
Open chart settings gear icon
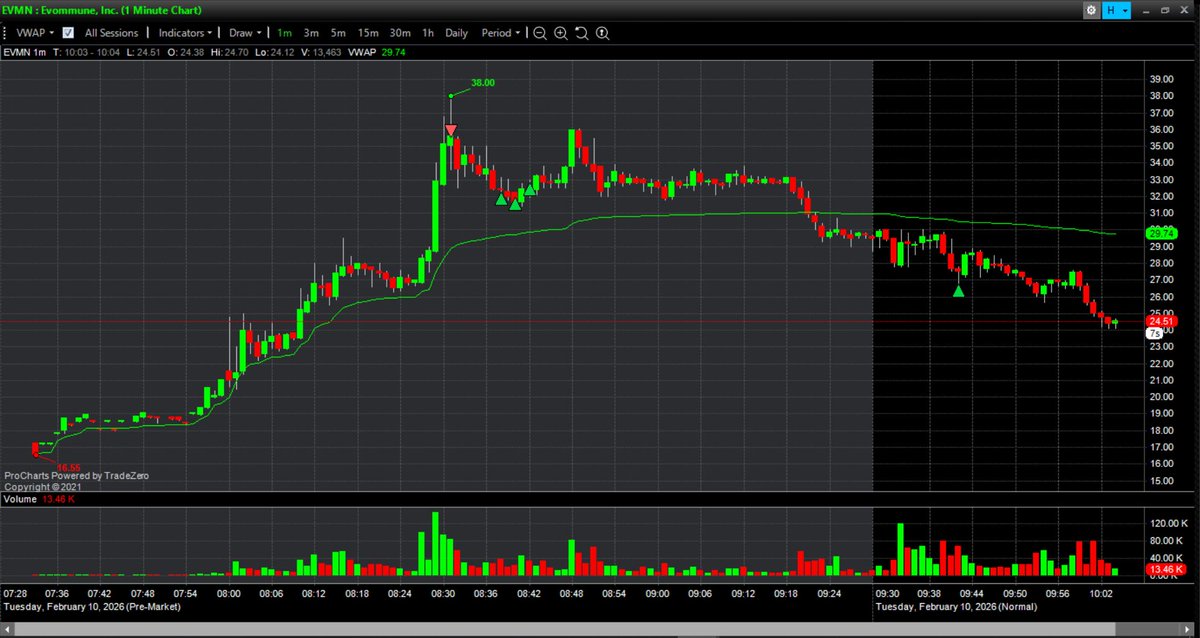click(x=1091, y=10)
